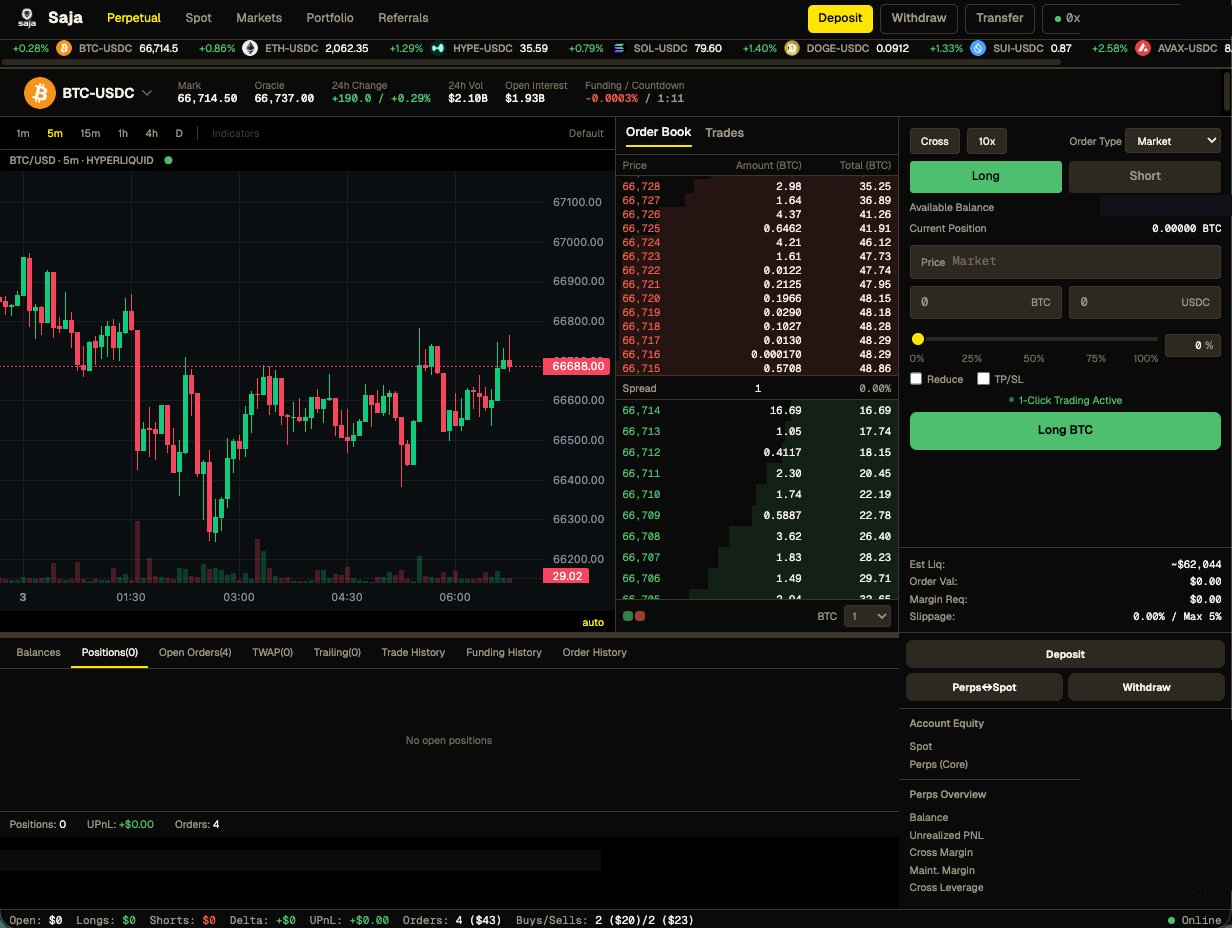Click the Withdraw button in header
This screenshot has width=1232, height=928.
tap(919, 18)
